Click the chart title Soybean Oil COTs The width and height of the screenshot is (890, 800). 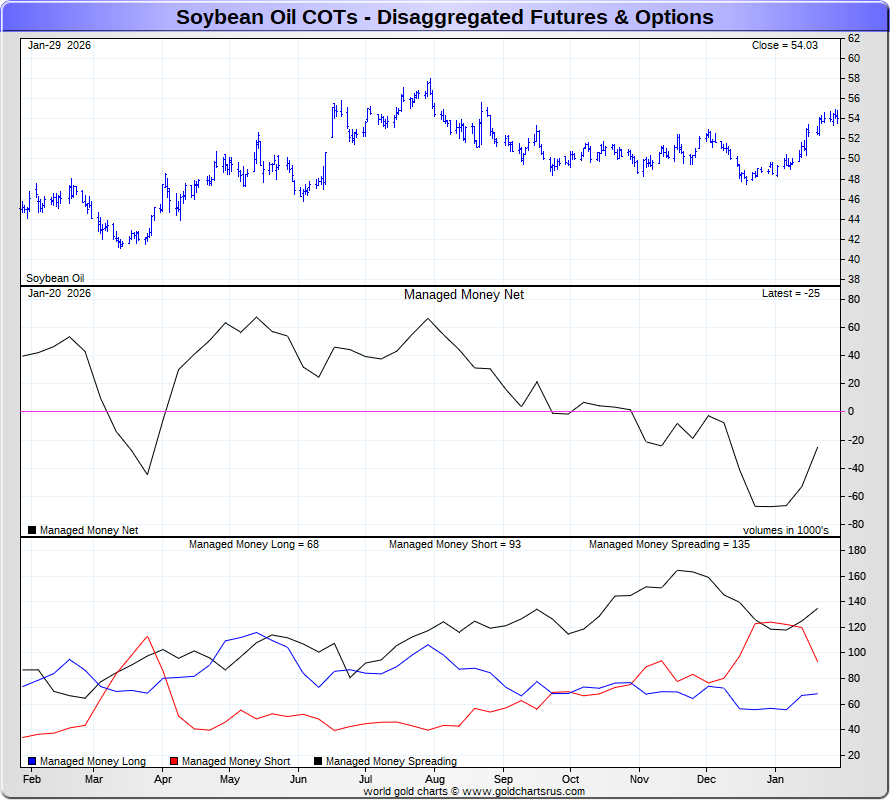point(445,17)
